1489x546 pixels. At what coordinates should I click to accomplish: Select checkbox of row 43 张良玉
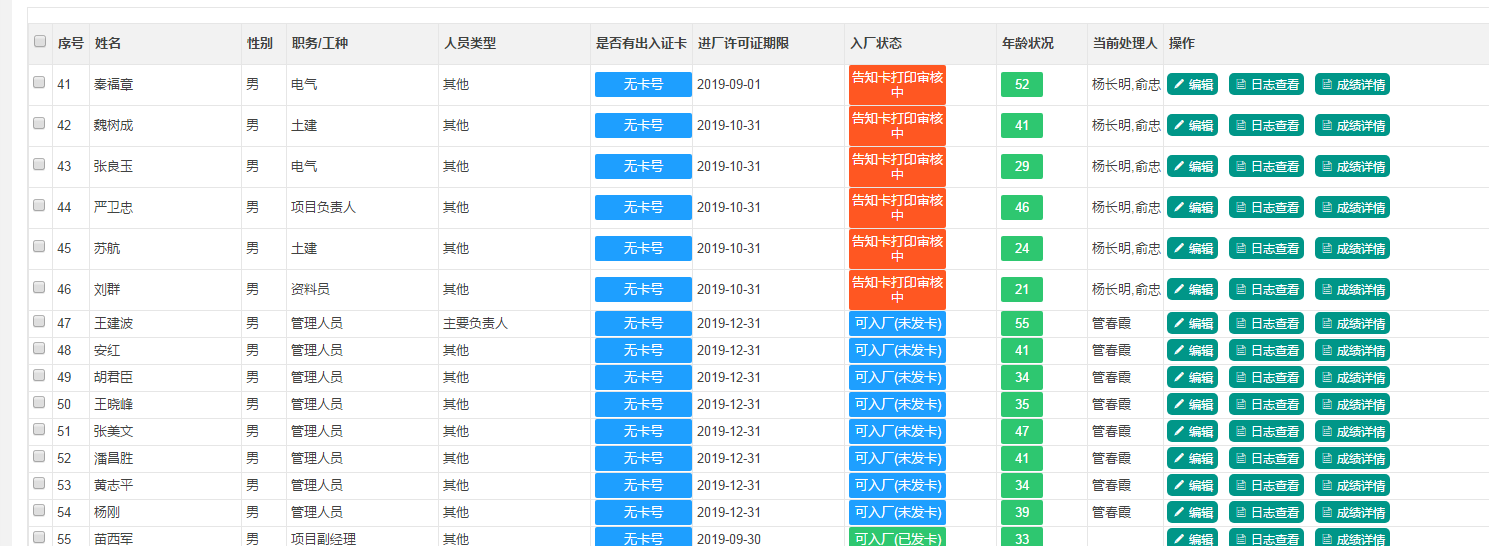tap(39, 165)
